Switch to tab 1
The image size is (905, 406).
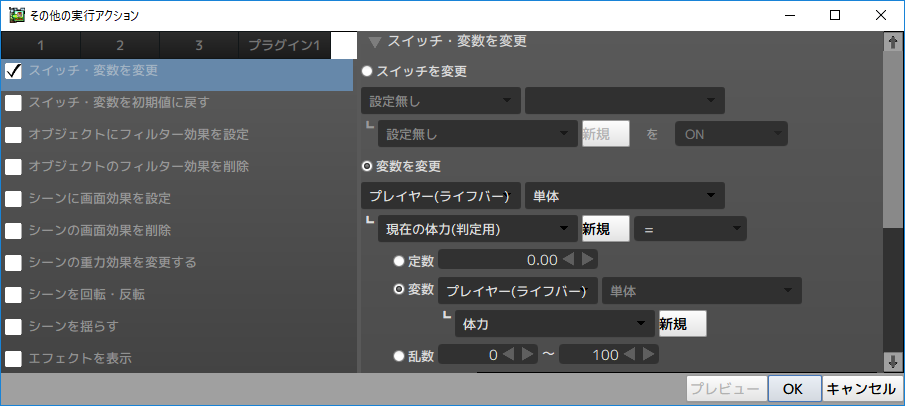point(41,46)
